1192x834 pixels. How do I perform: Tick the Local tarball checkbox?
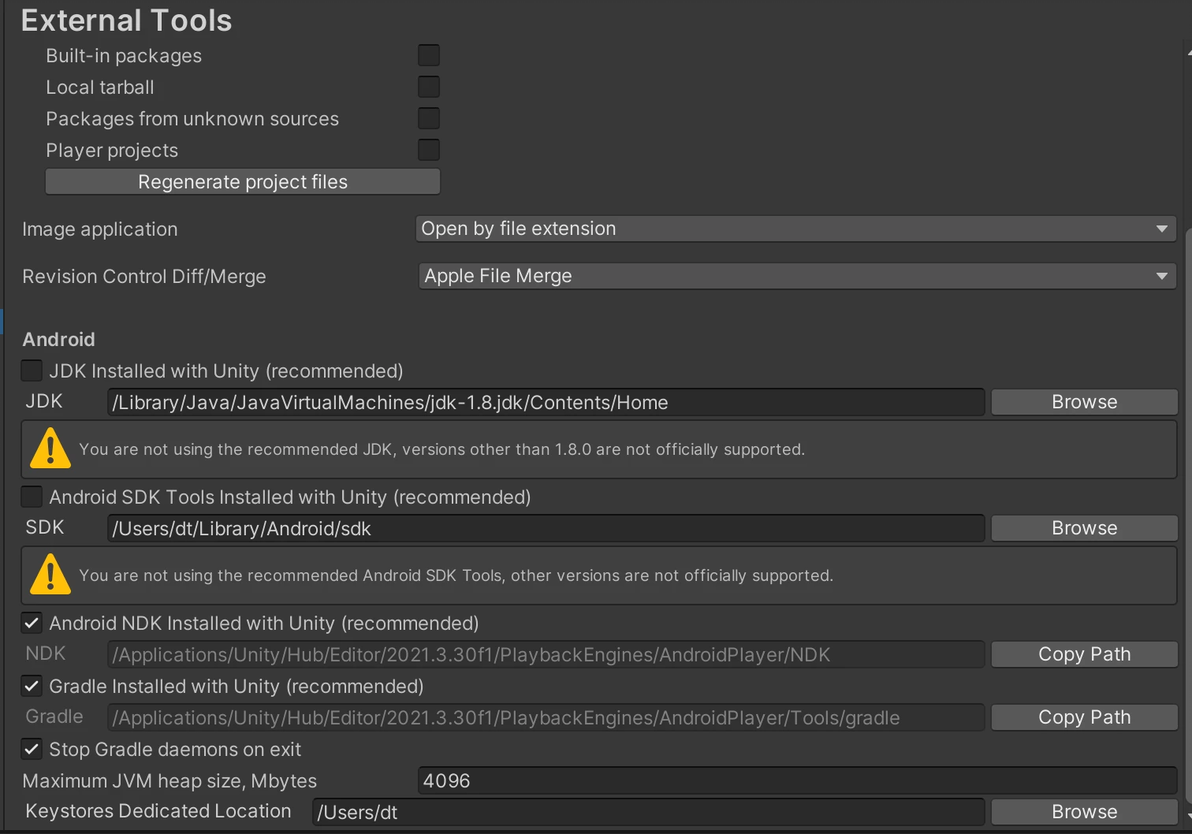(x=429, y=87)
